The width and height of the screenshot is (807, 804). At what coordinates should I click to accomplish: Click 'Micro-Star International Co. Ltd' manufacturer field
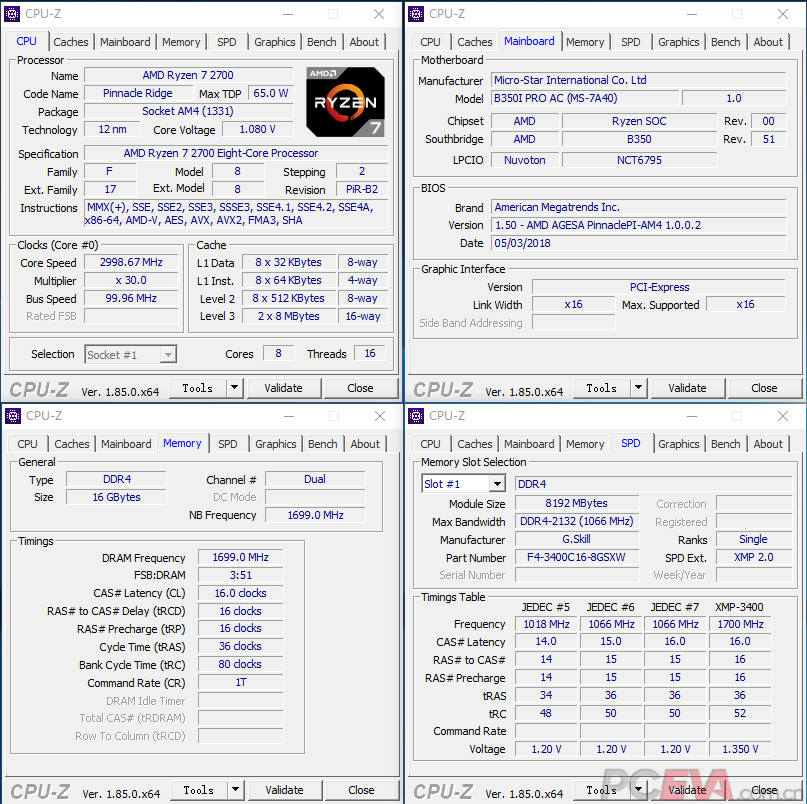click(x=639, y=80)
